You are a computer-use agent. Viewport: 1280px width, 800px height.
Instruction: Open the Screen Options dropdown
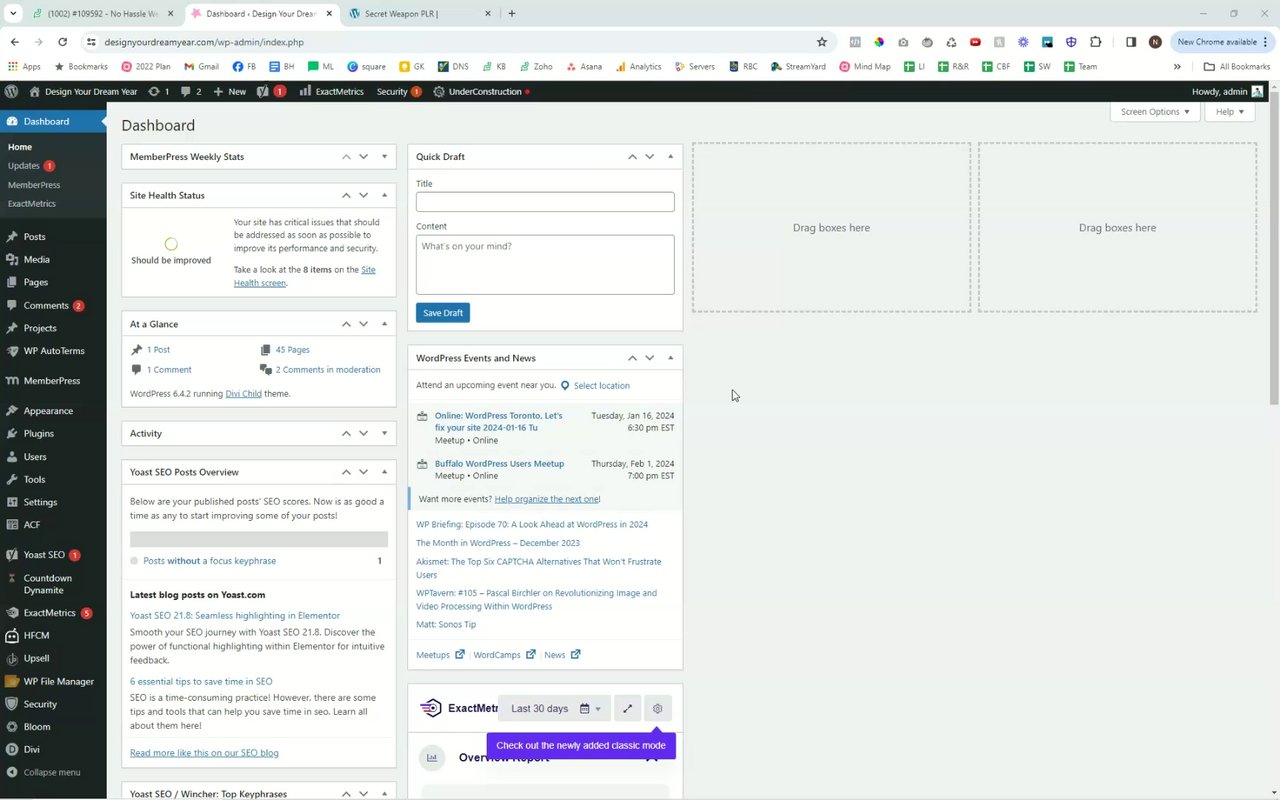point(1155,112)
